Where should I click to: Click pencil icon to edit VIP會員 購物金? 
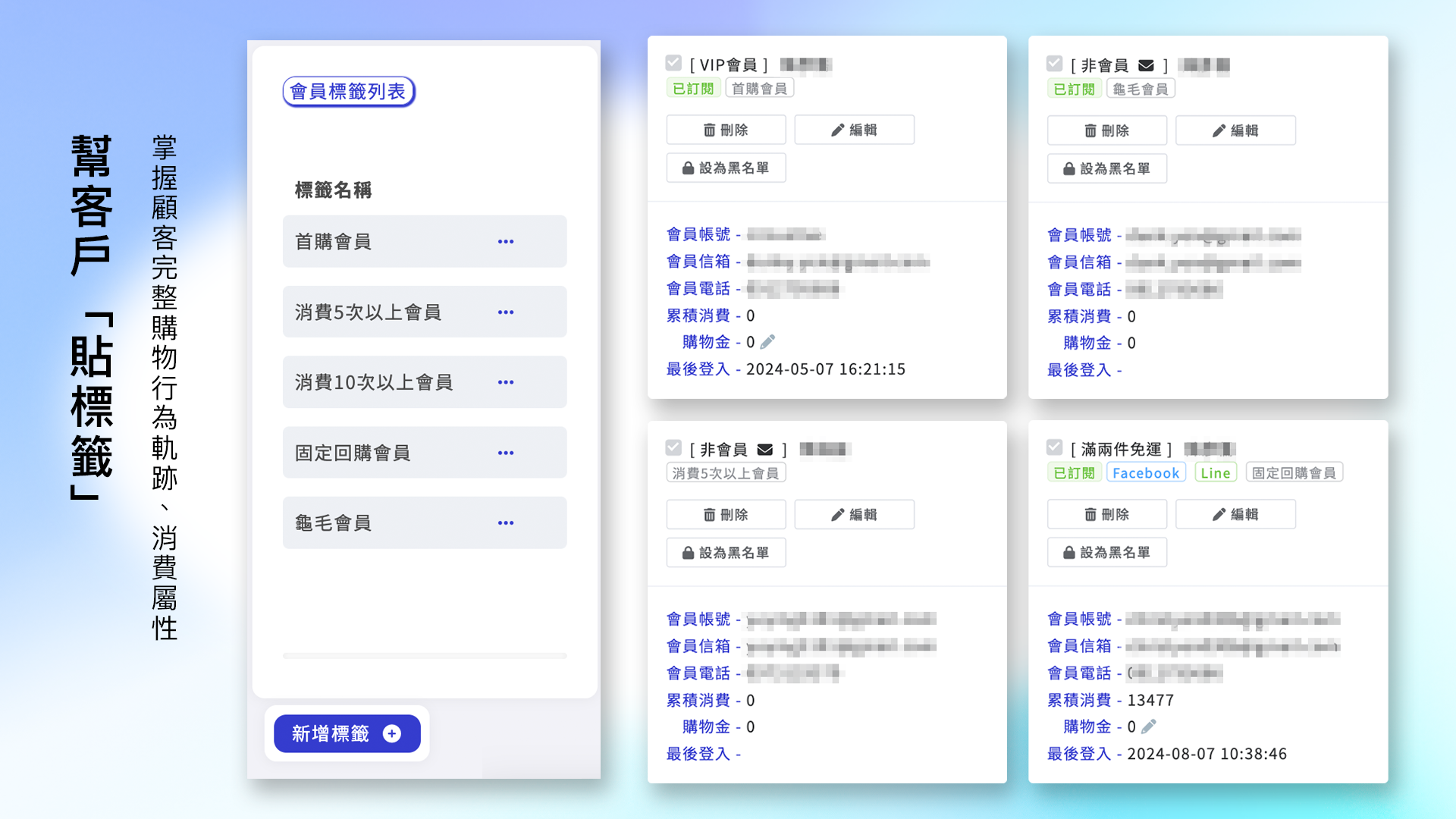tap(767, 342)
